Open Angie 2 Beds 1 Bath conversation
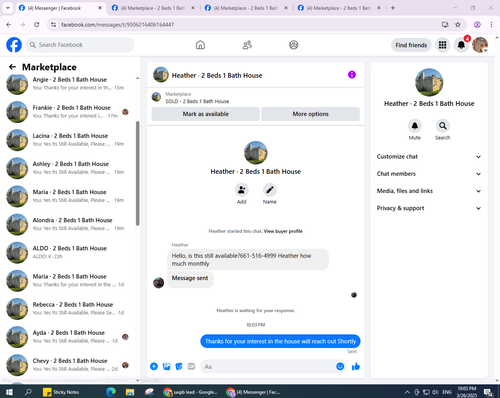 [68, 83]
